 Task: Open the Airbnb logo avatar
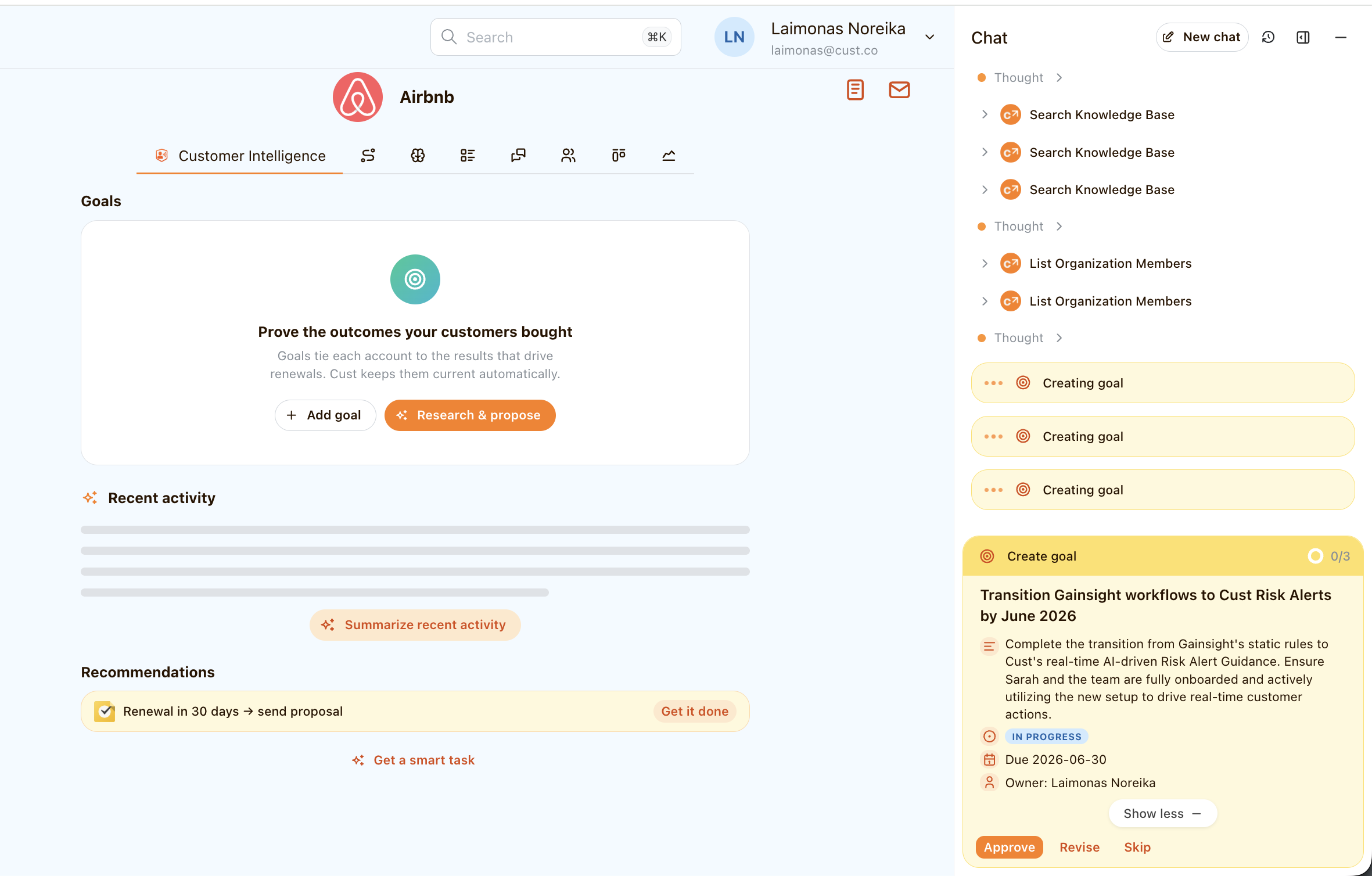coord(358,97)
